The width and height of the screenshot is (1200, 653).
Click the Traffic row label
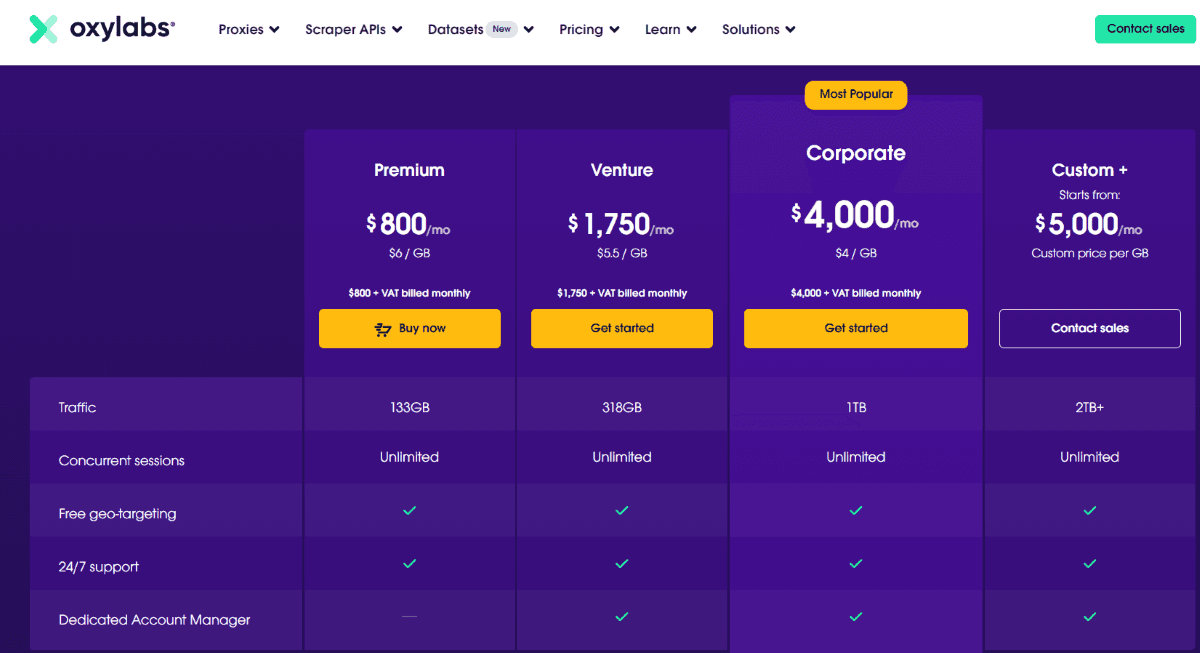[x=78, y=407]
